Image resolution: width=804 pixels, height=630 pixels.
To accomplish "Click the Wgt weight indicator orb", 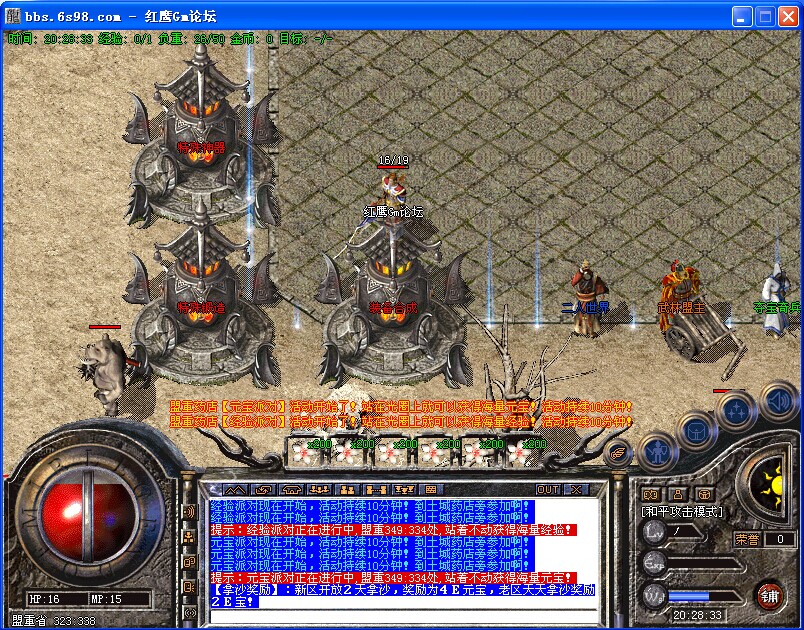I will pos(655,597).
